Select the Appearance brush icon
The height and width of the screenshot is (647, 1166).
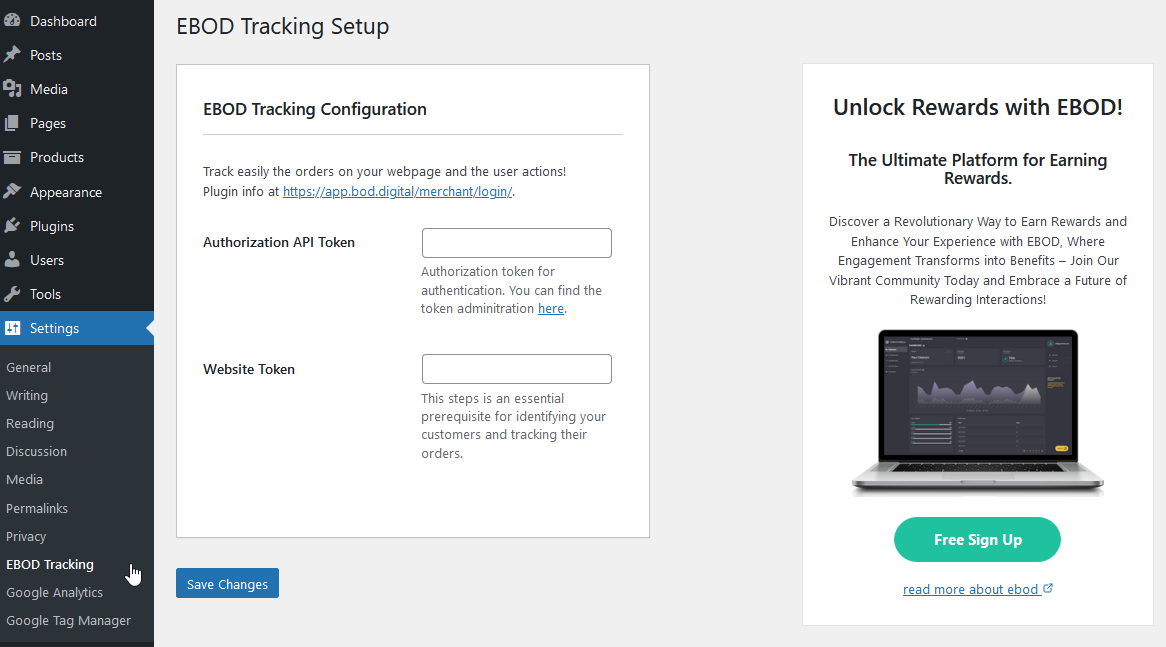(17, 191)
